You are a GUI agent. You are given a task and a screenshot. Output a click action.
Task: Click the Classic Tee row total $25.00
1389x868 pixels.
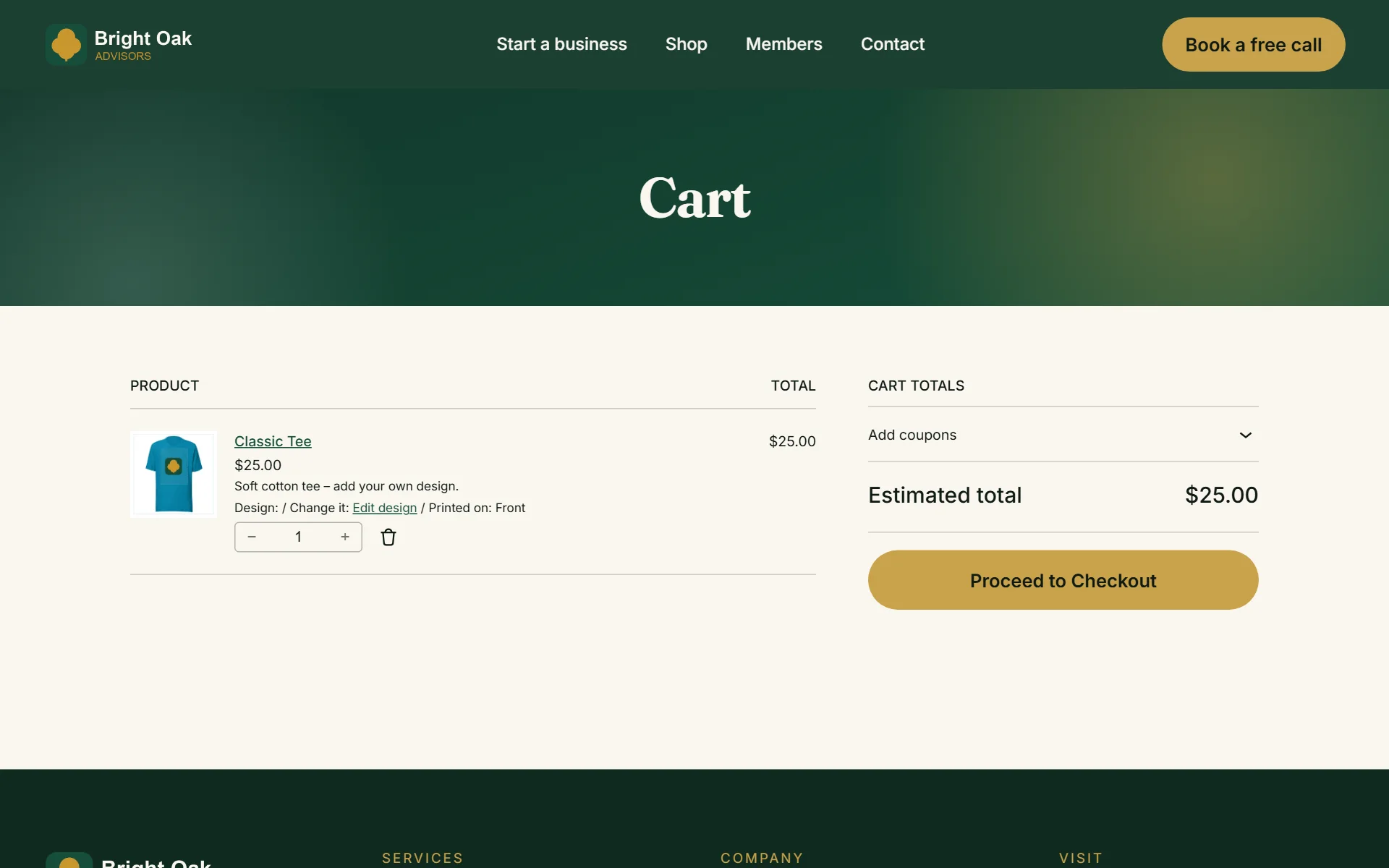coord(792,441)
